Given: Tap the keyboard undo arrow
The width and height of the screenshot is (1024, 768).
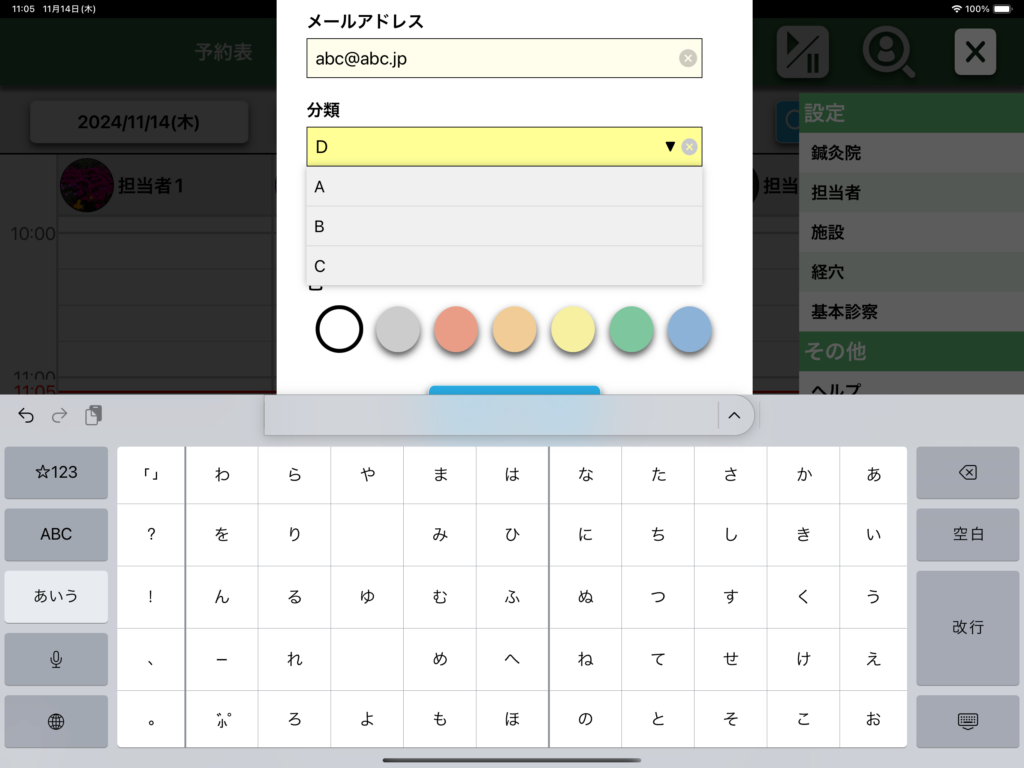Looking at the screenshot, I should pos(26,416).
